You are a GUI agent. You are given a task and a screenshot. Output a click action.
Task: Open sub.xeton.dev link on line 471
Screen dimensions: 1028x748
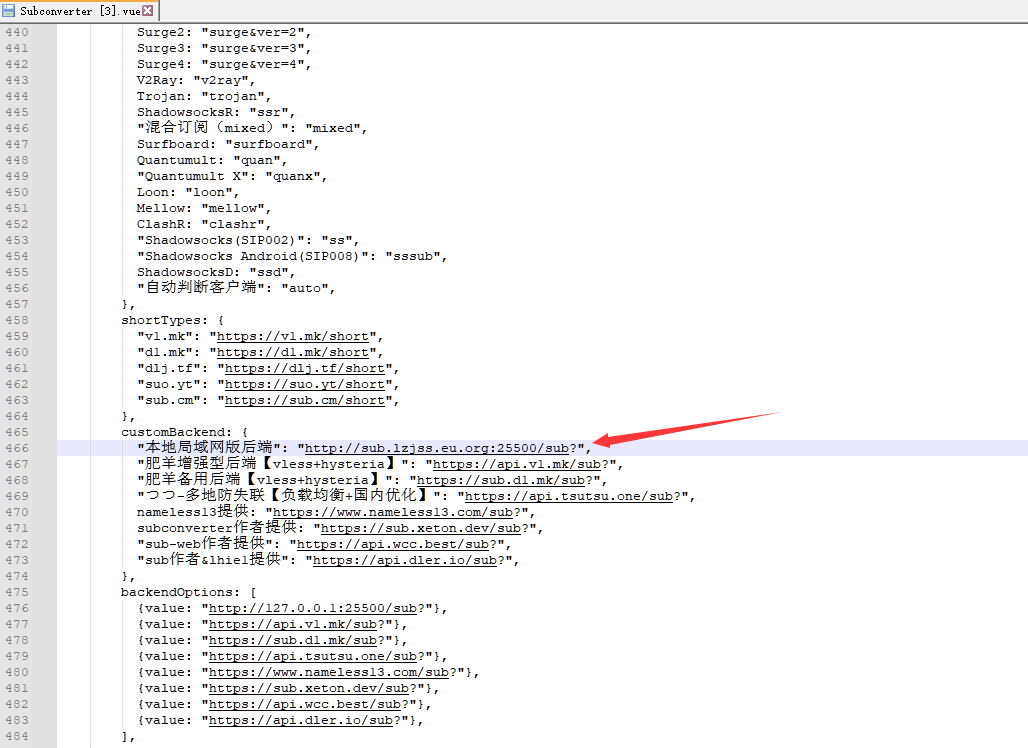pyautogui.click(x=421, y=528)
